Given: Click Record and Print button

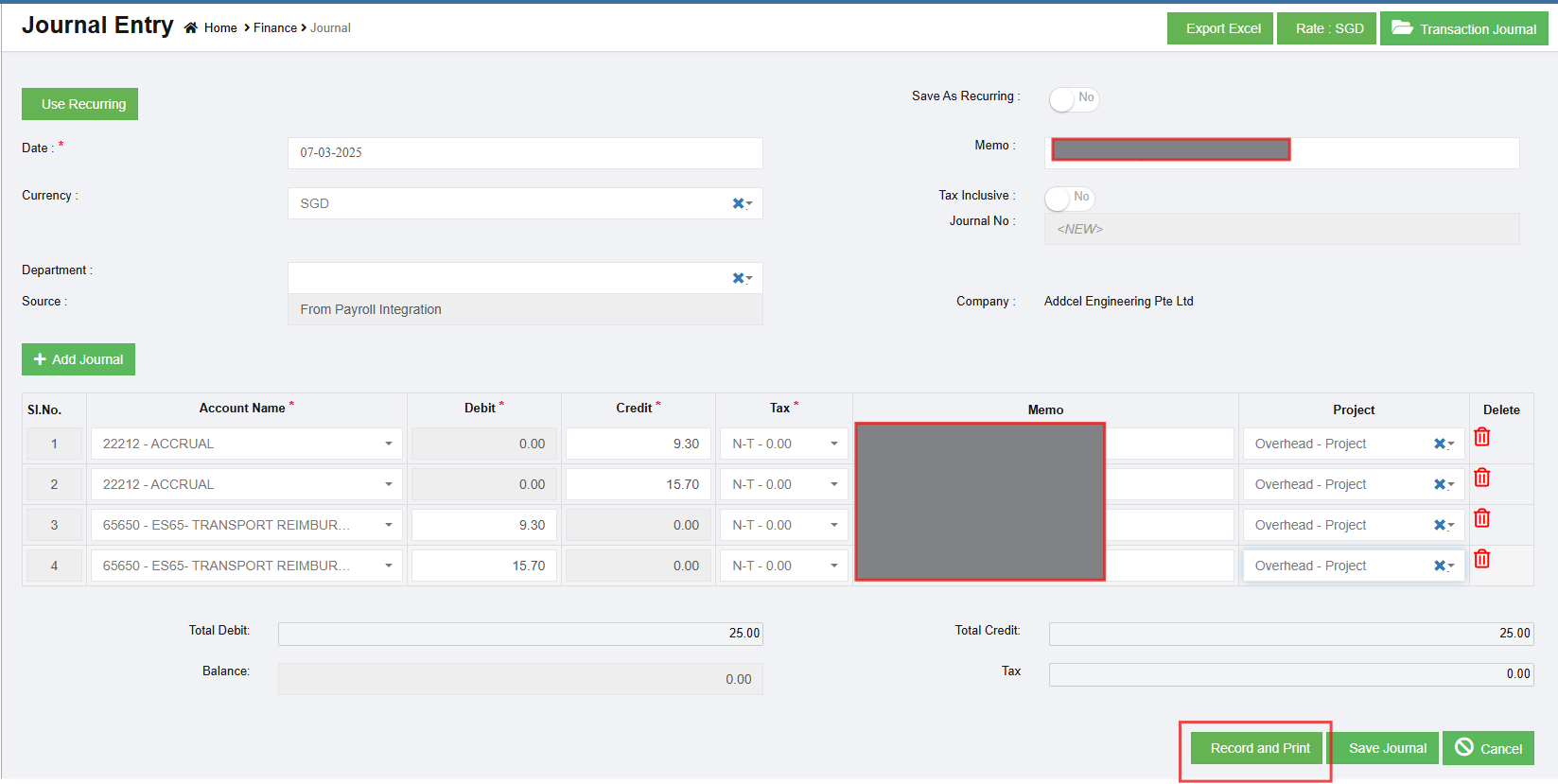Looking at the screenshot, I should point(1260,748).
